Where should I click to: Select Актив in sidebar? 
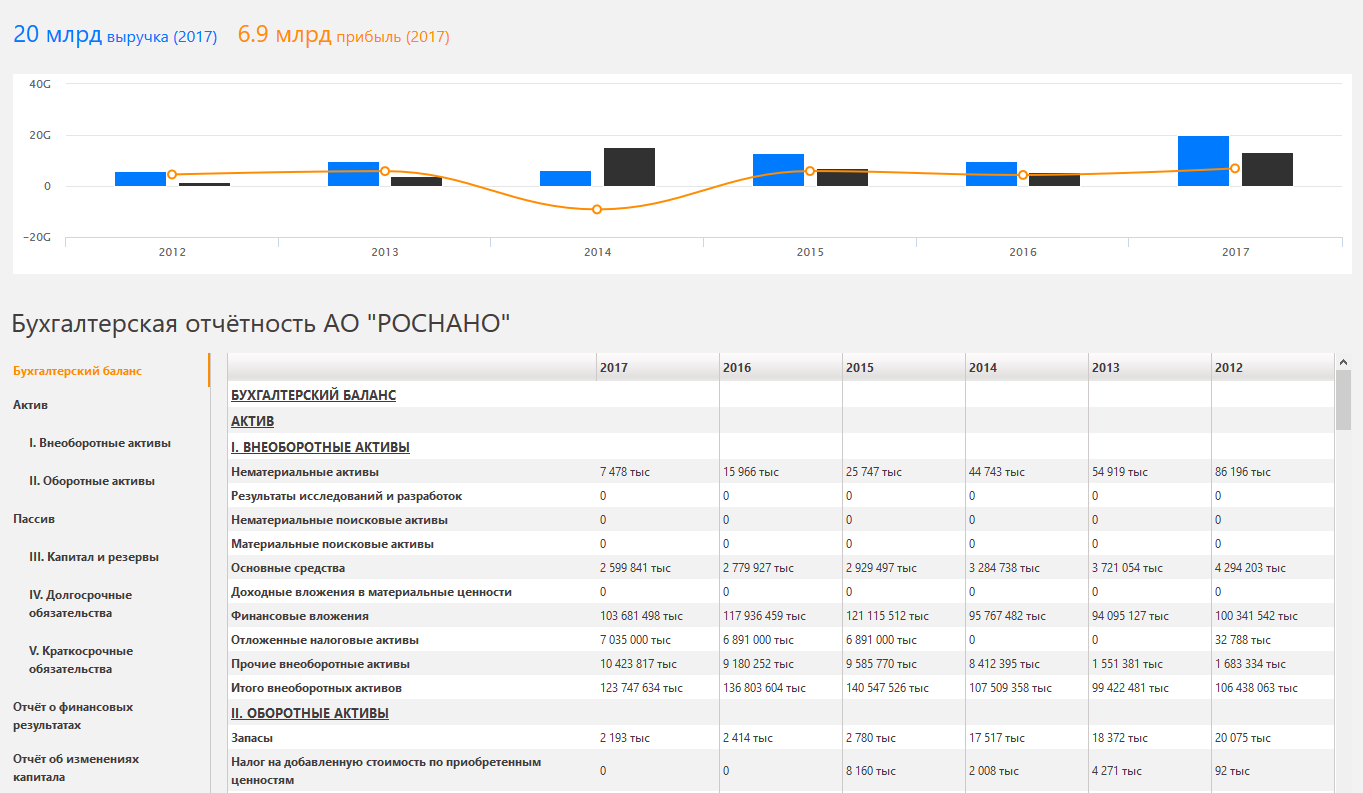pyautogui.click(x=30, y=405)
